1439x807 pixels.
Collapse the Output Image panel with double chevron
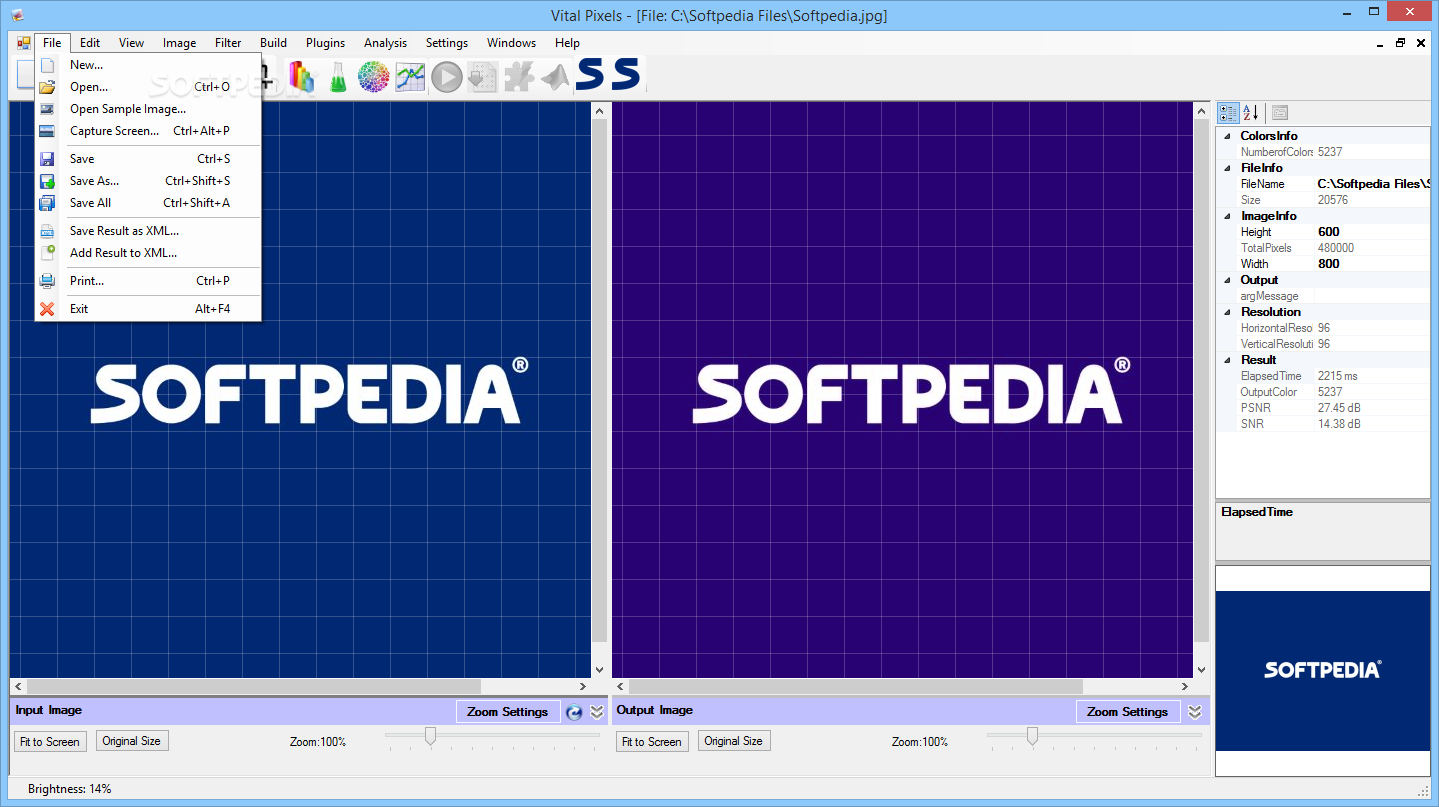tap(1194, 712)
